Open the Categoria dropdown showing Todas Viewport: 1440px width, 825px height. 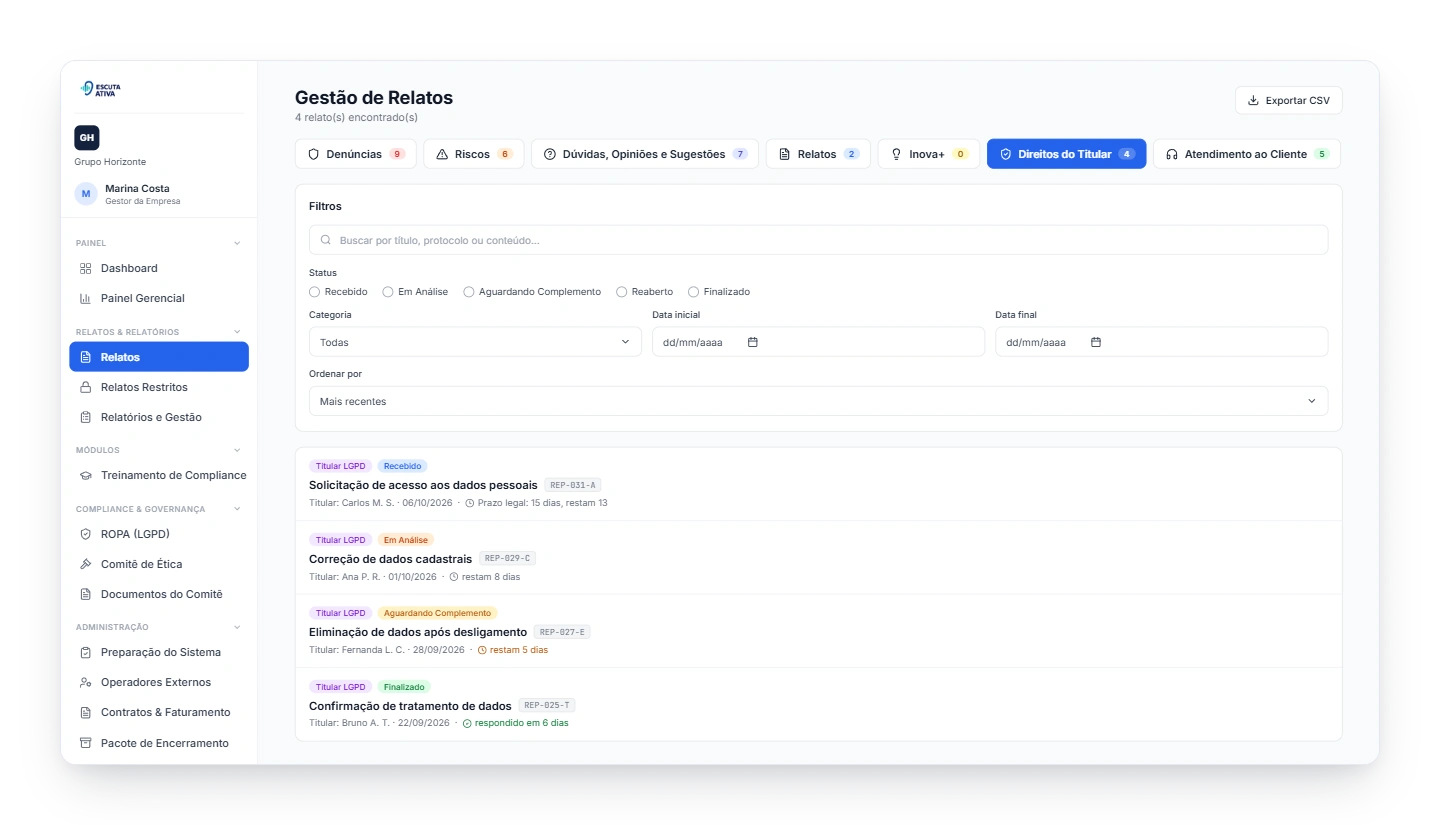(475, 342)
